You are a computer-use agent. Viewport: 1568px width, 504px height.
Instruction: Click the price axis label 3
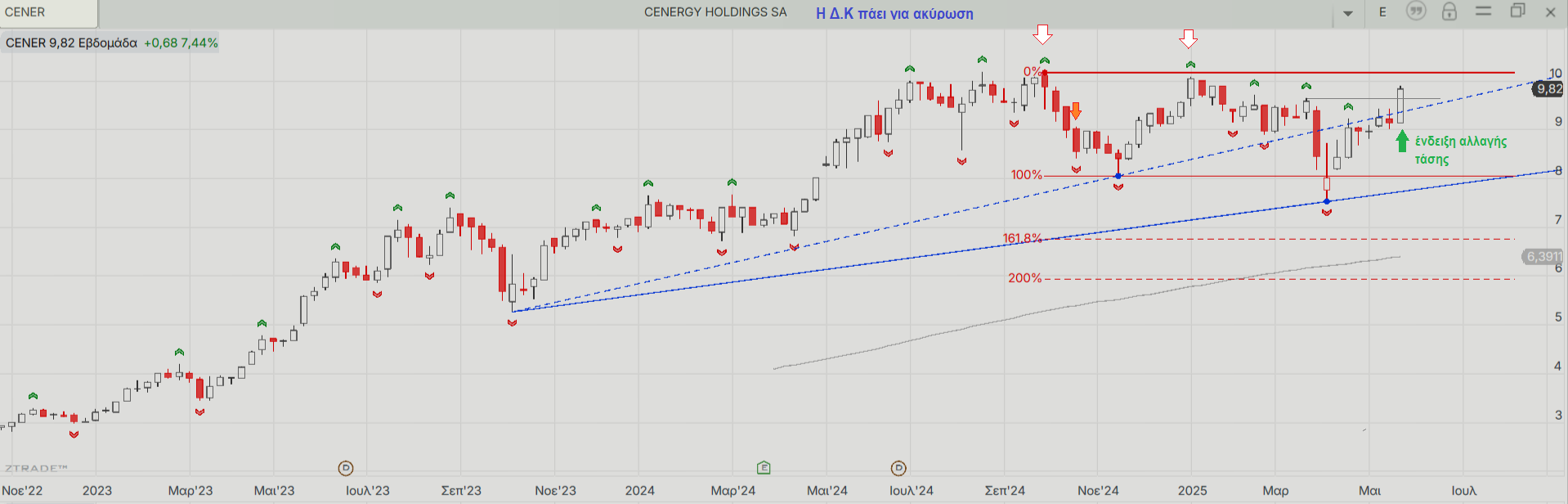tap(1558, 415)
